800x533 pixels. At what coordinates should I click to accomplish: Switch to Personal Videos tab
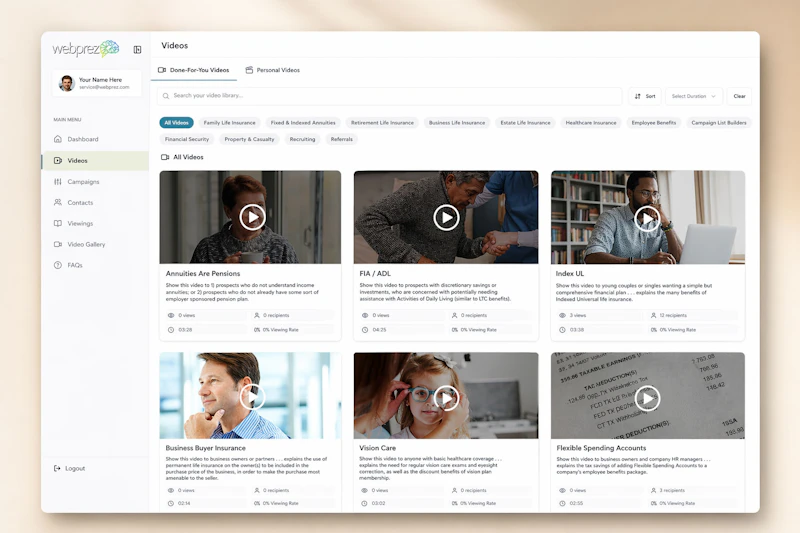(x=273, y=70)
